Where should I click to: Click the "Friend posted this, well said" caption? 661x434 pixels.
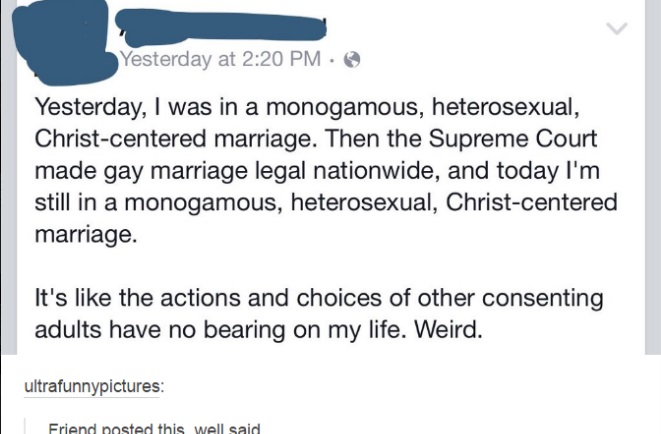coord(154,429)
